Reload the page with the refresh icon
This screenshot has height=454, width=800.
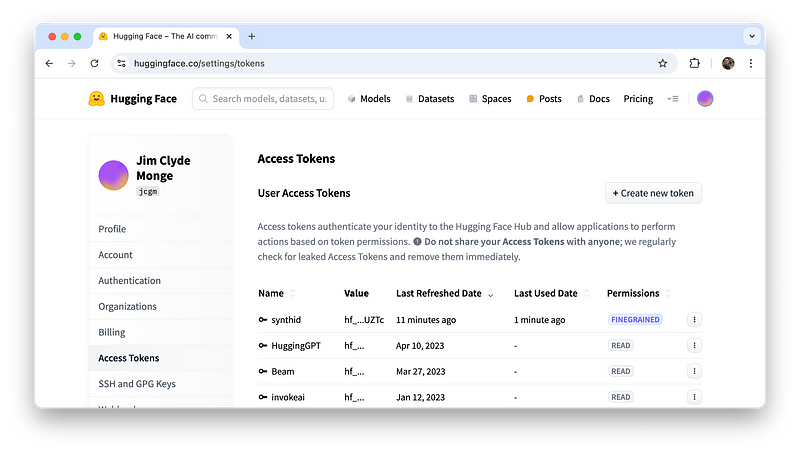(x=94, y=63)
